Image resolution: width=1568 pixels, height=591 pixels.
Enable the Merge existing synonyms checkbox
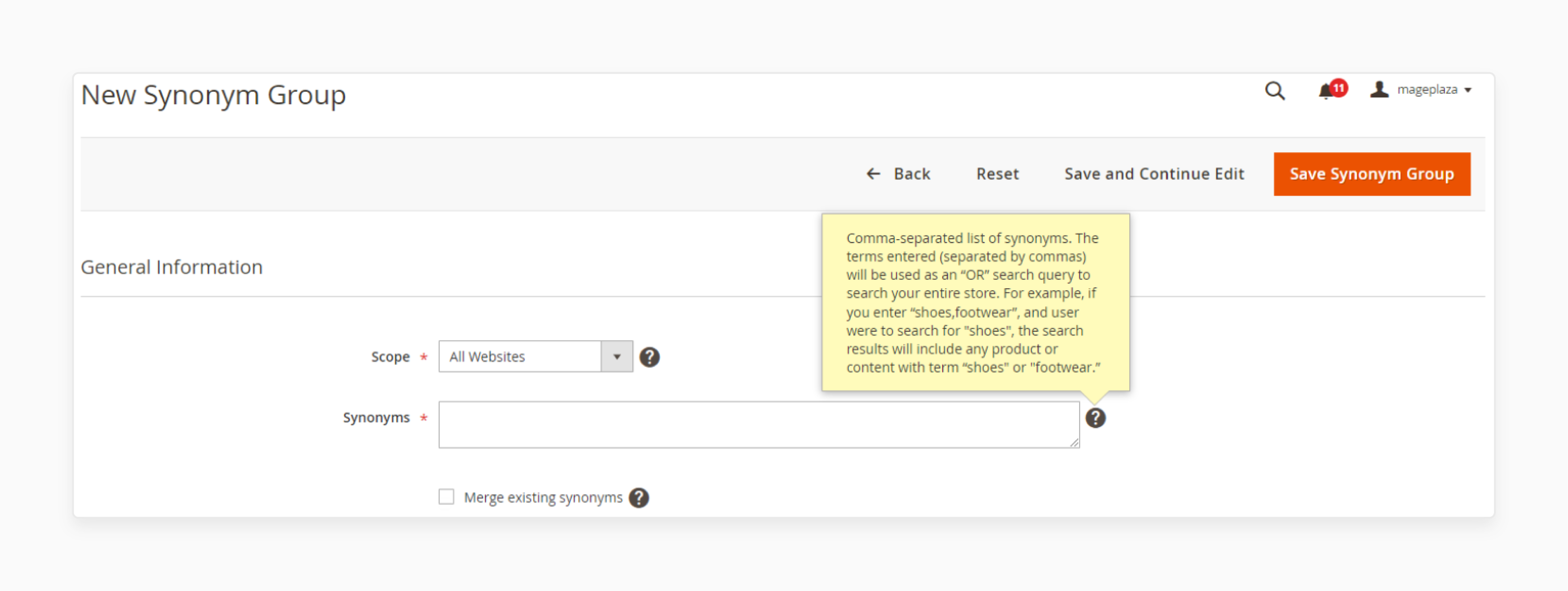click(446, 497)
